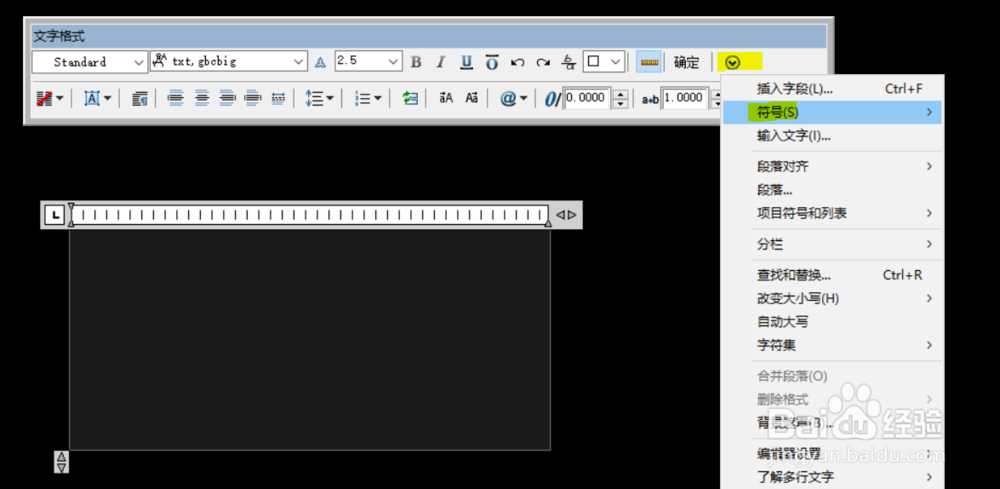
Task: Click the tracking 1.0000 input field
Action: click(684, 98)
